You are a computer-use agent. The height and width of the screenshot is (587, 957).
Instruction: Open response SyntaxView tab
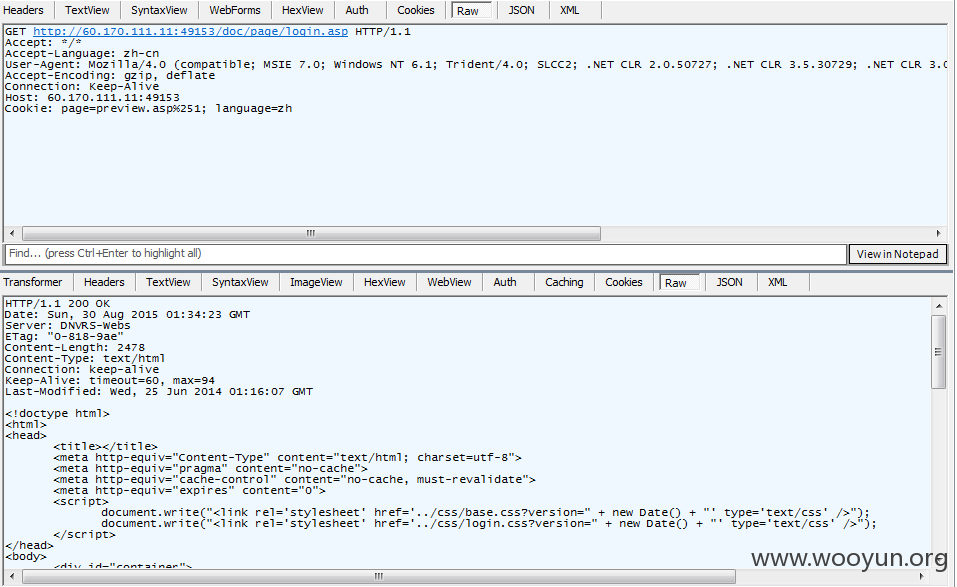240,282
